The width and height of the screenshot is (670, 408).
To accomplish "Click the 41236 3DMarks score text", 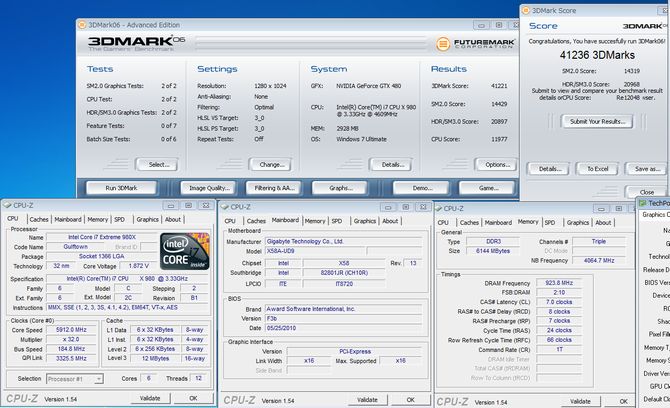I will [597, 55].
